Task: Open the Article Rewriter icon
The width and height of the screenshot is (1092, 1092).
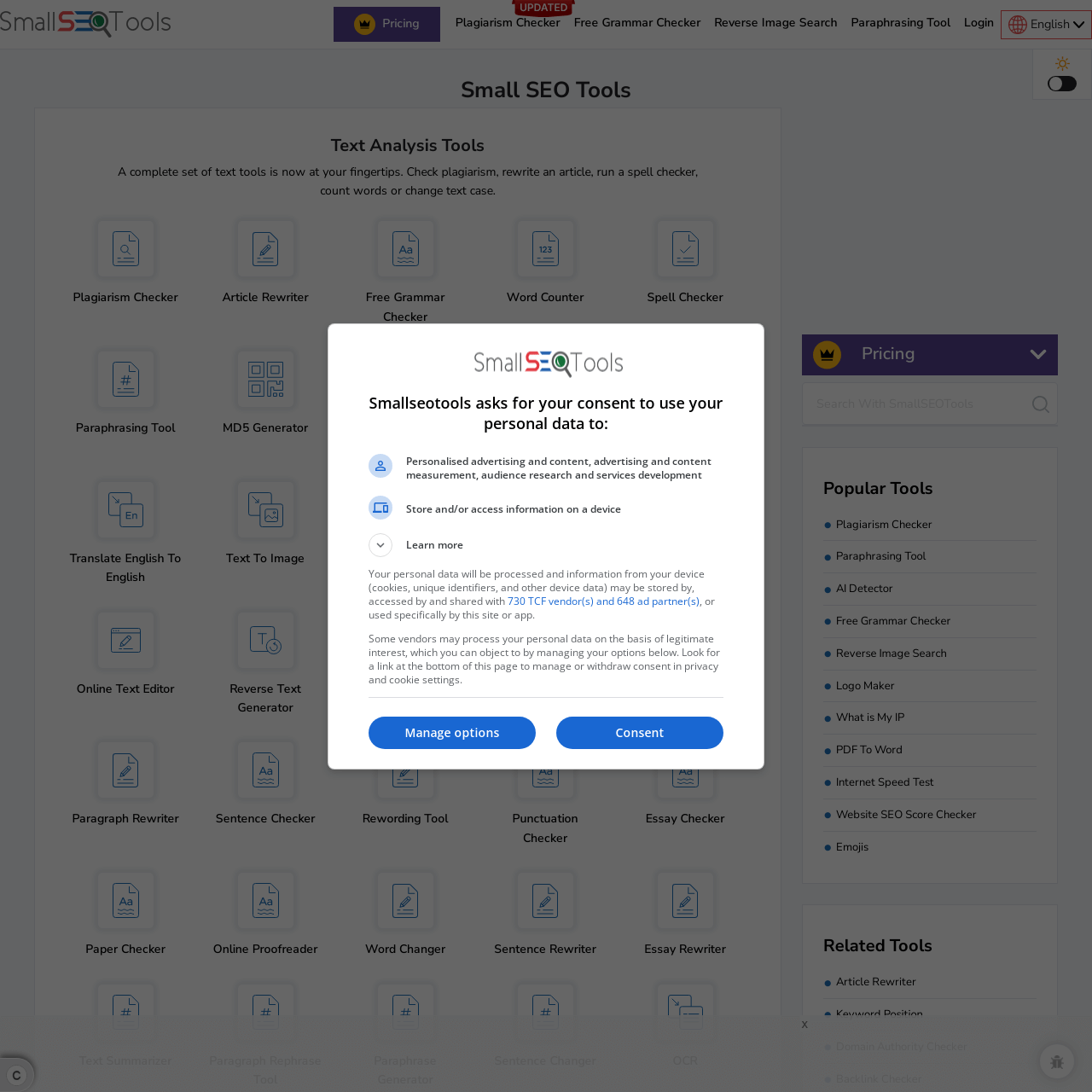Action: 264,249
